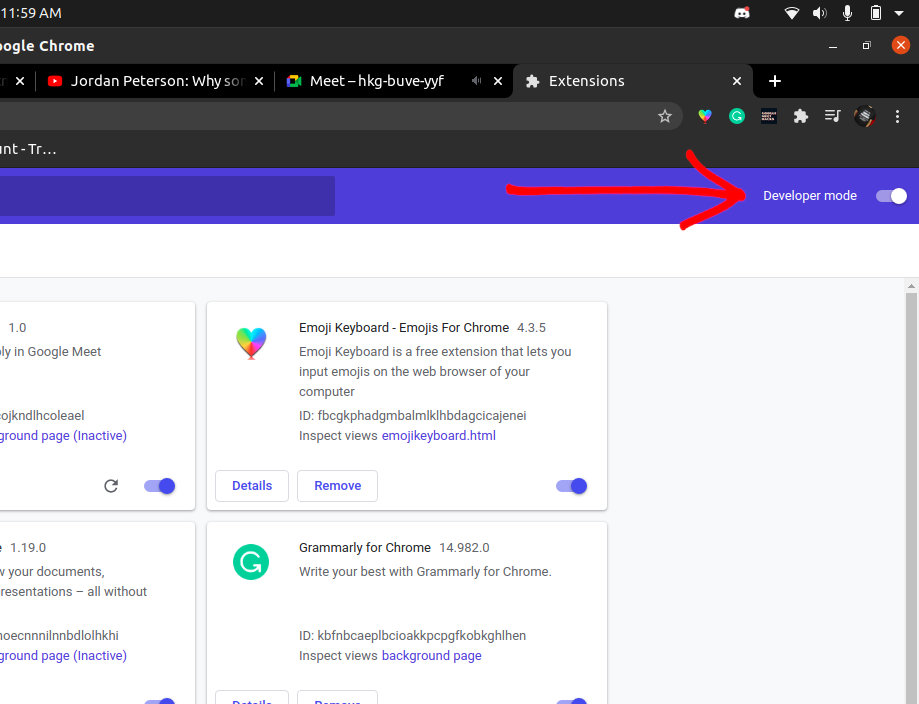Click the puzzle icon on Extensions tab
Screen dimensions: 919x704
pyautogui.click(x=532, y=81)
